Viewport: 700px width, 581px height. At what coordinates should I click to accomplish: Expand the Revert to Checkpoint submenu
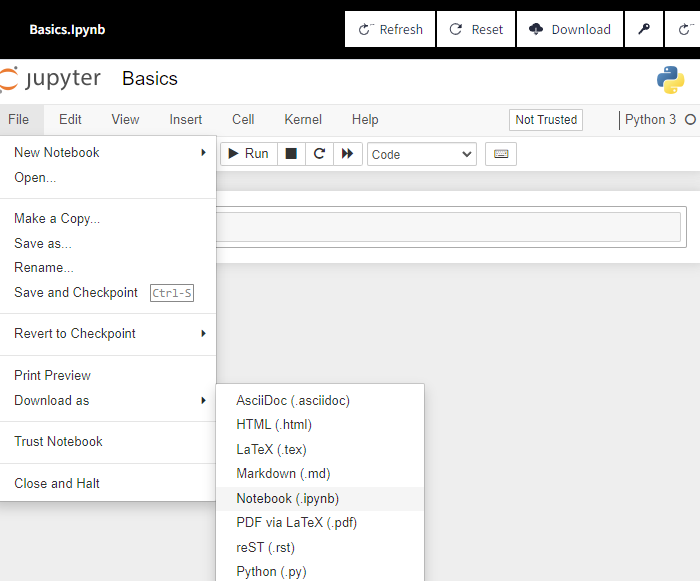(108, 334)
